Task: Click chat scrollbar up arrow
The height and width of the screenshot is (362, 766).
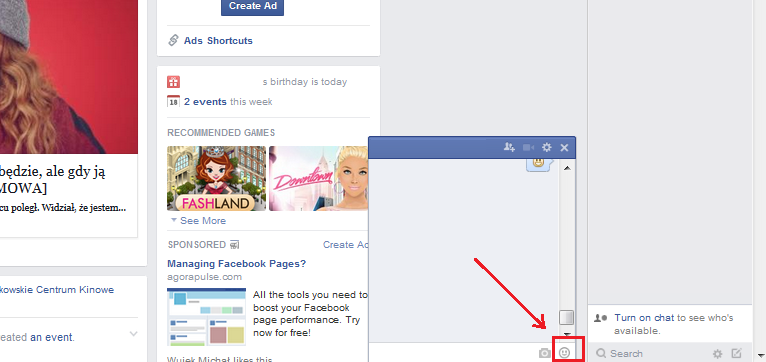Action: [567, 168]
